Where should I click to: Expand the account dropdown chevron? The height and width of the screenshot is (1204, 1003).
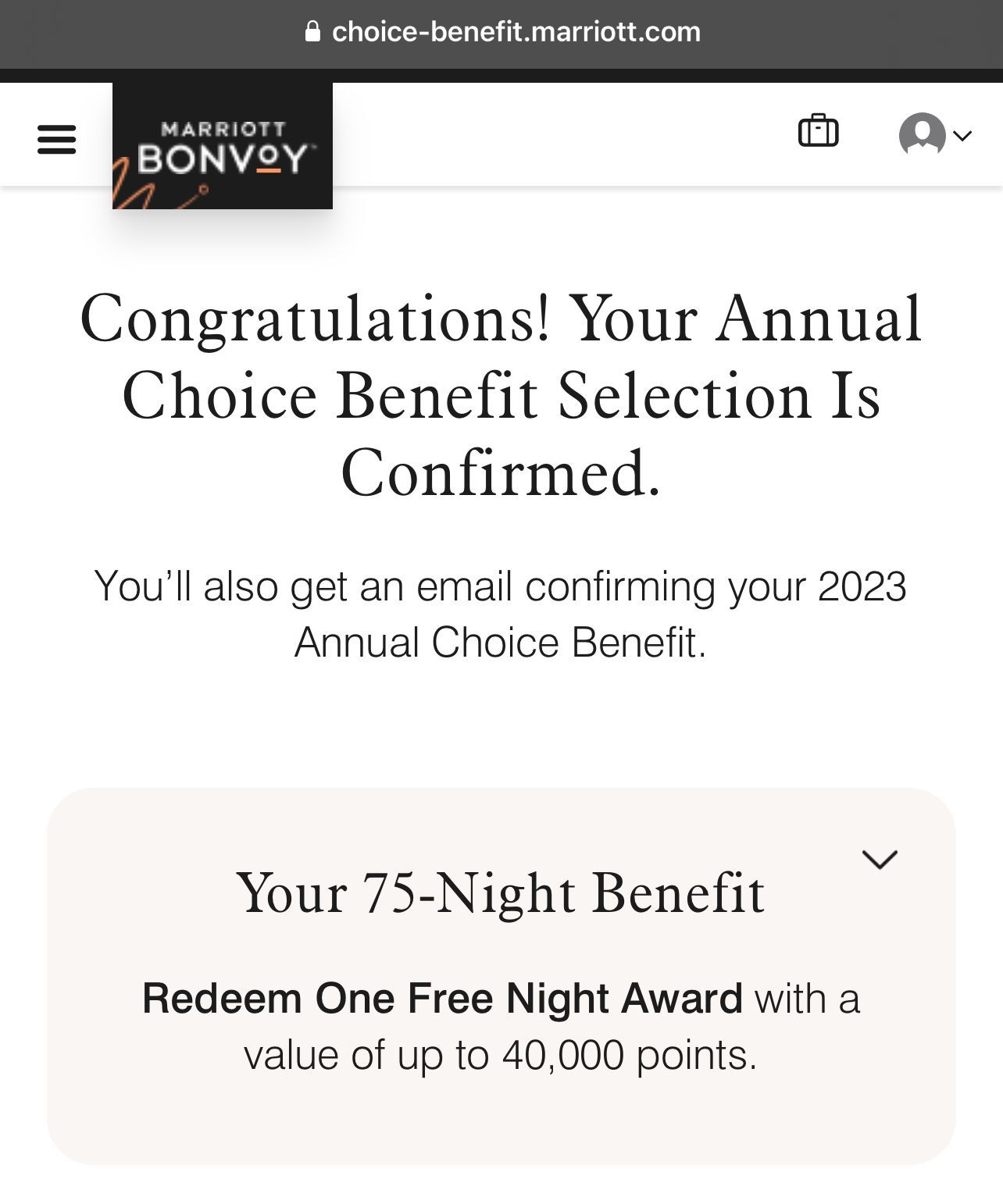pyautogui.click(x=962, y=135)
